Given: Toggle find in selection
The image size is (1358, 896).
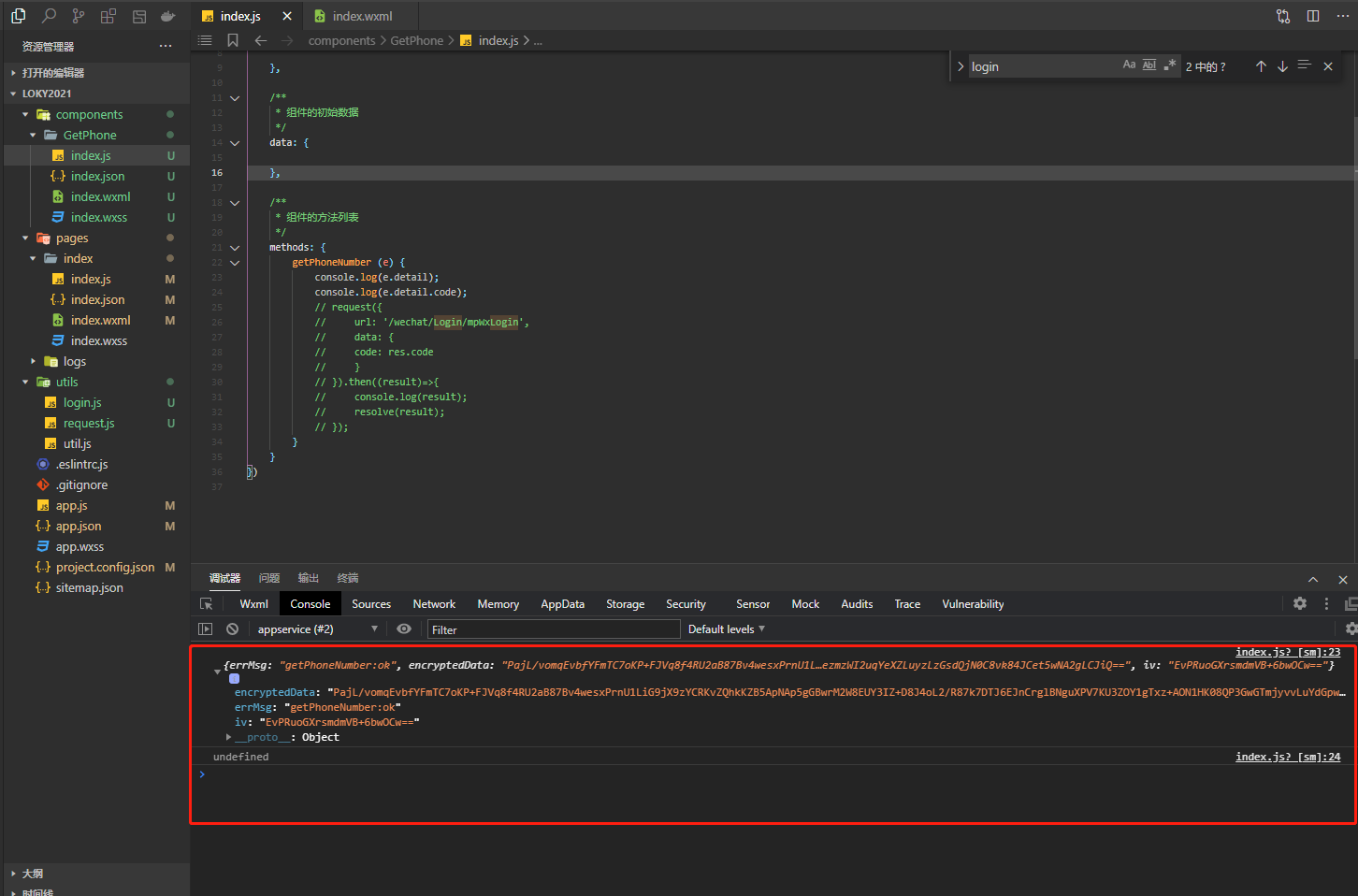Looking at the screenshot, I should pyautogui.click(x=1305, y=65).
